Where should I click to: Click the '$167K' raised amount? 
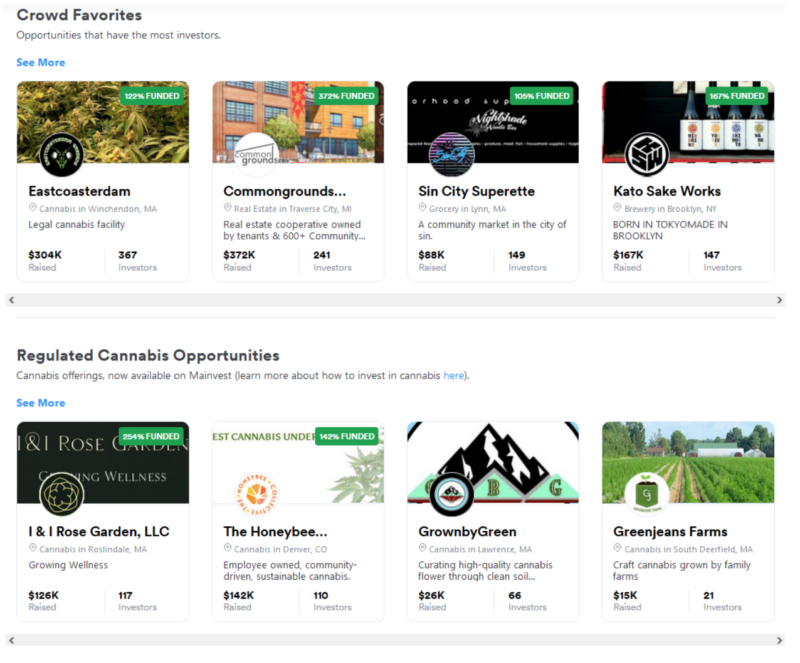pos(628,255)
